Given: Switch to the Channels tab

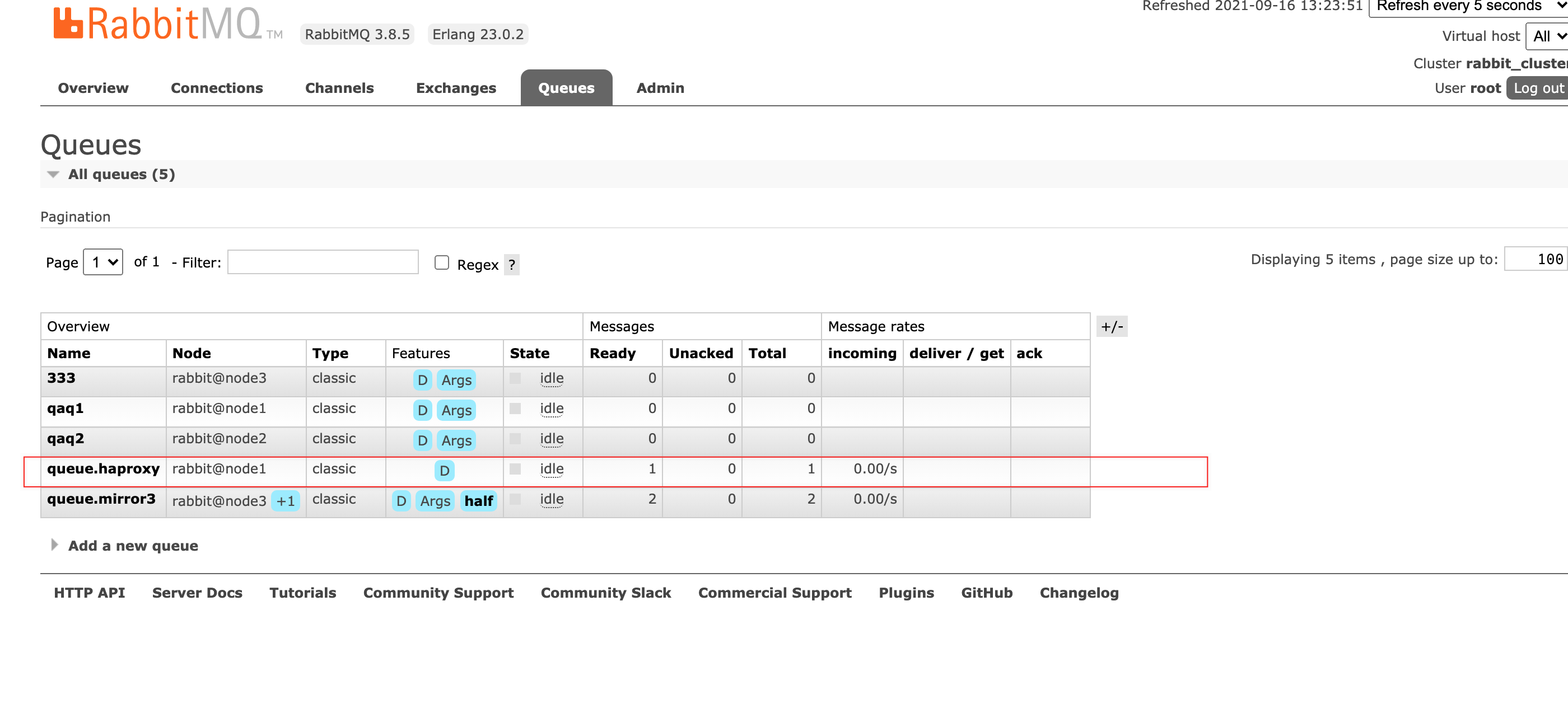Looking at the screenshot, I should (x=340, y=88).
